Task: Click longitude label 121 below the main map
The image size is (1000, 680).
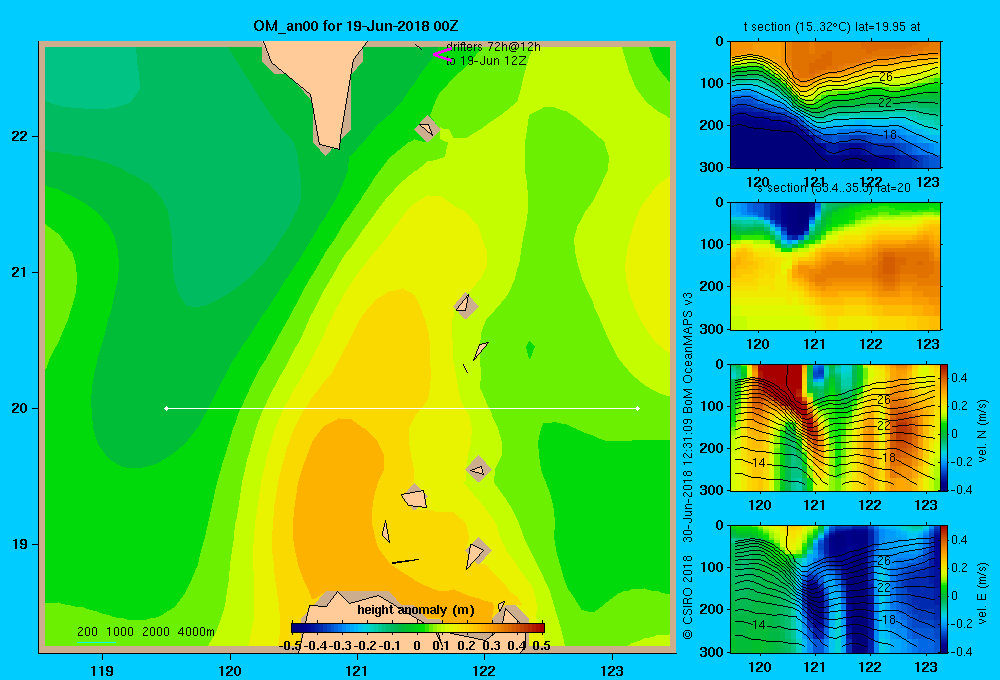Action: (x=357, y=670)
